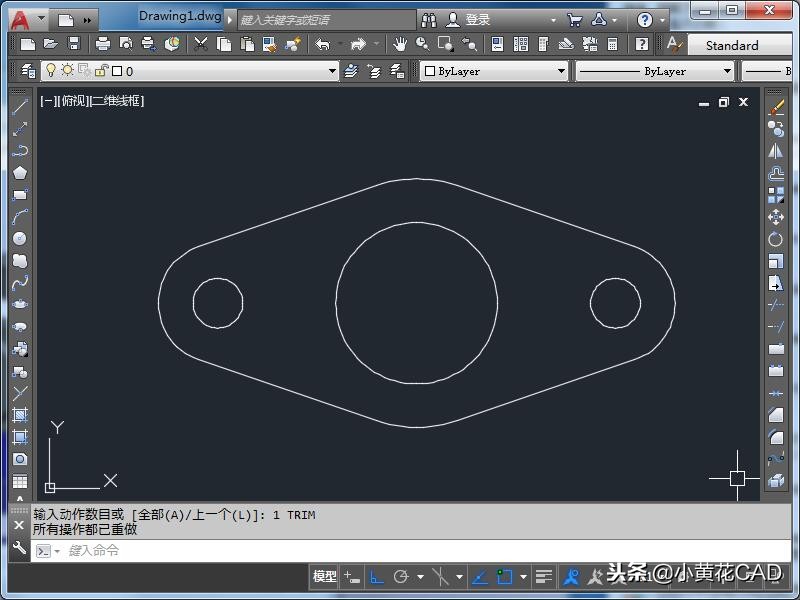
Task: Select the Mirror tool in modify toolbar
Action: 776,151
